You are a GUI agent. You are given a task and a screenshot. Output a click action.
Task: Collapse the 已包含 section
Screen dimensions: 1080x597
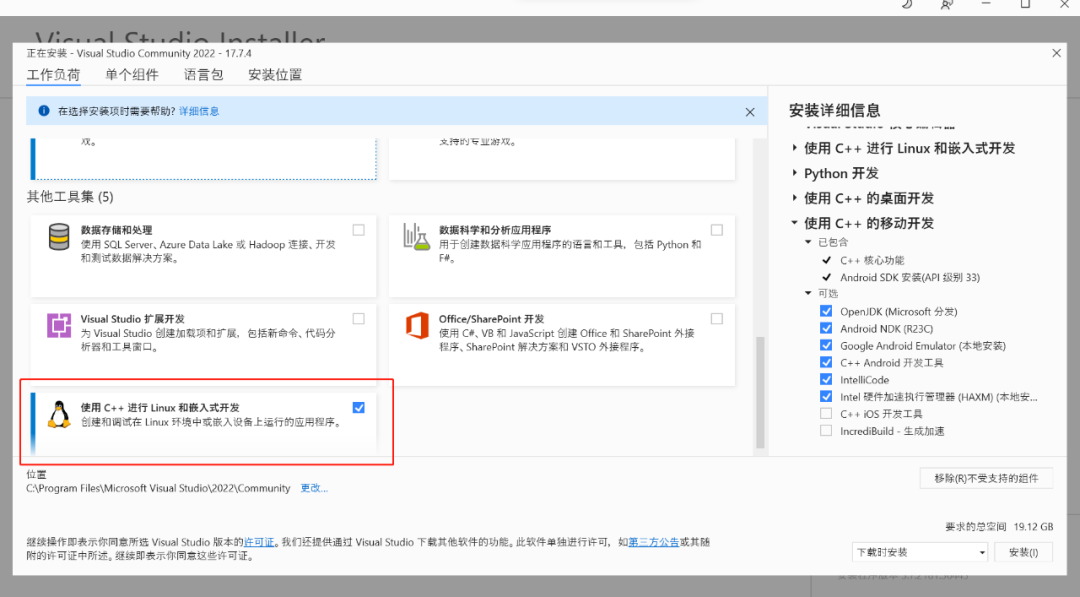tap(809, 242)
